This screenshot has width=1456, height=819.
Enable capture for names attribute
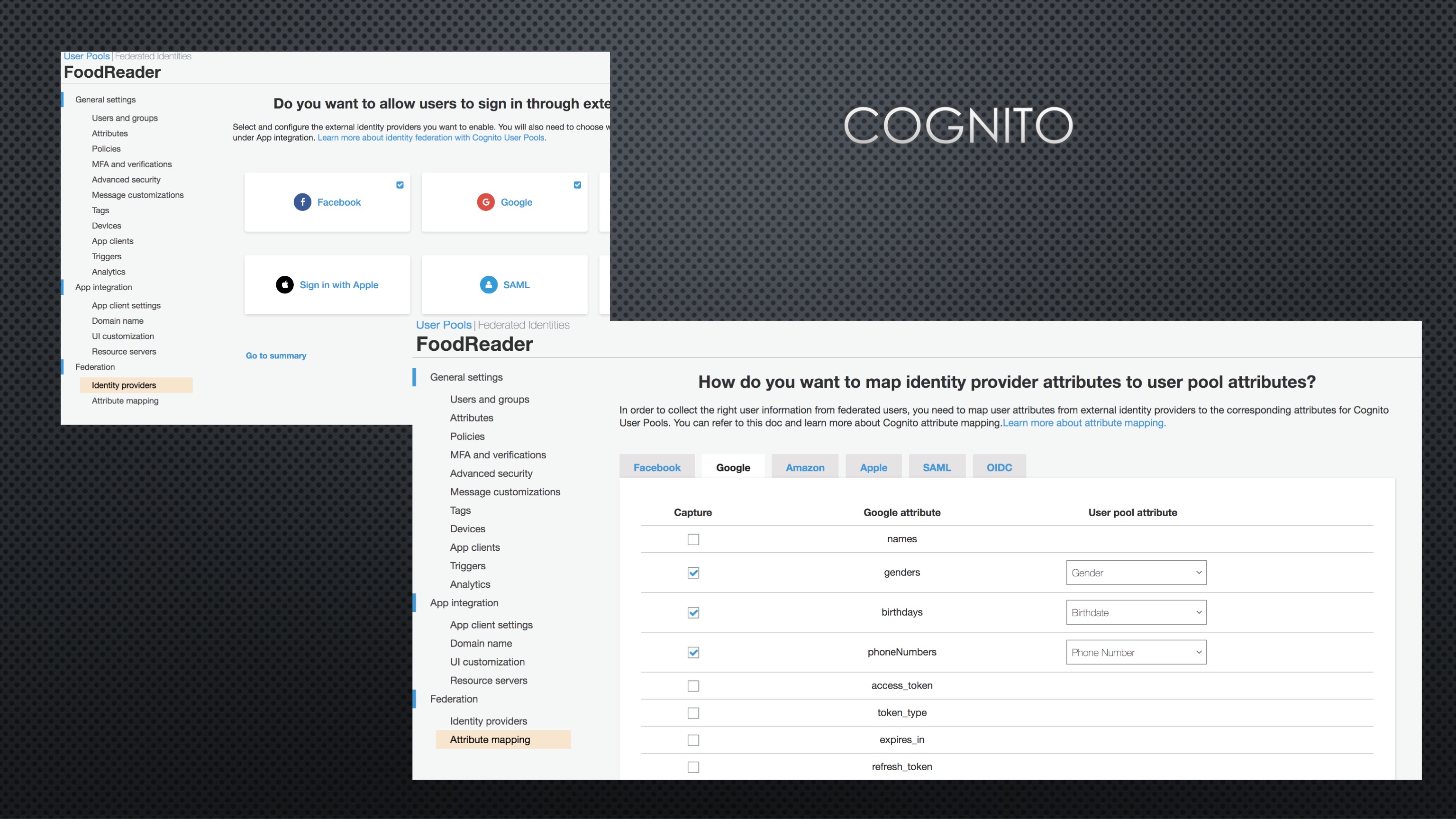[693, 539]
